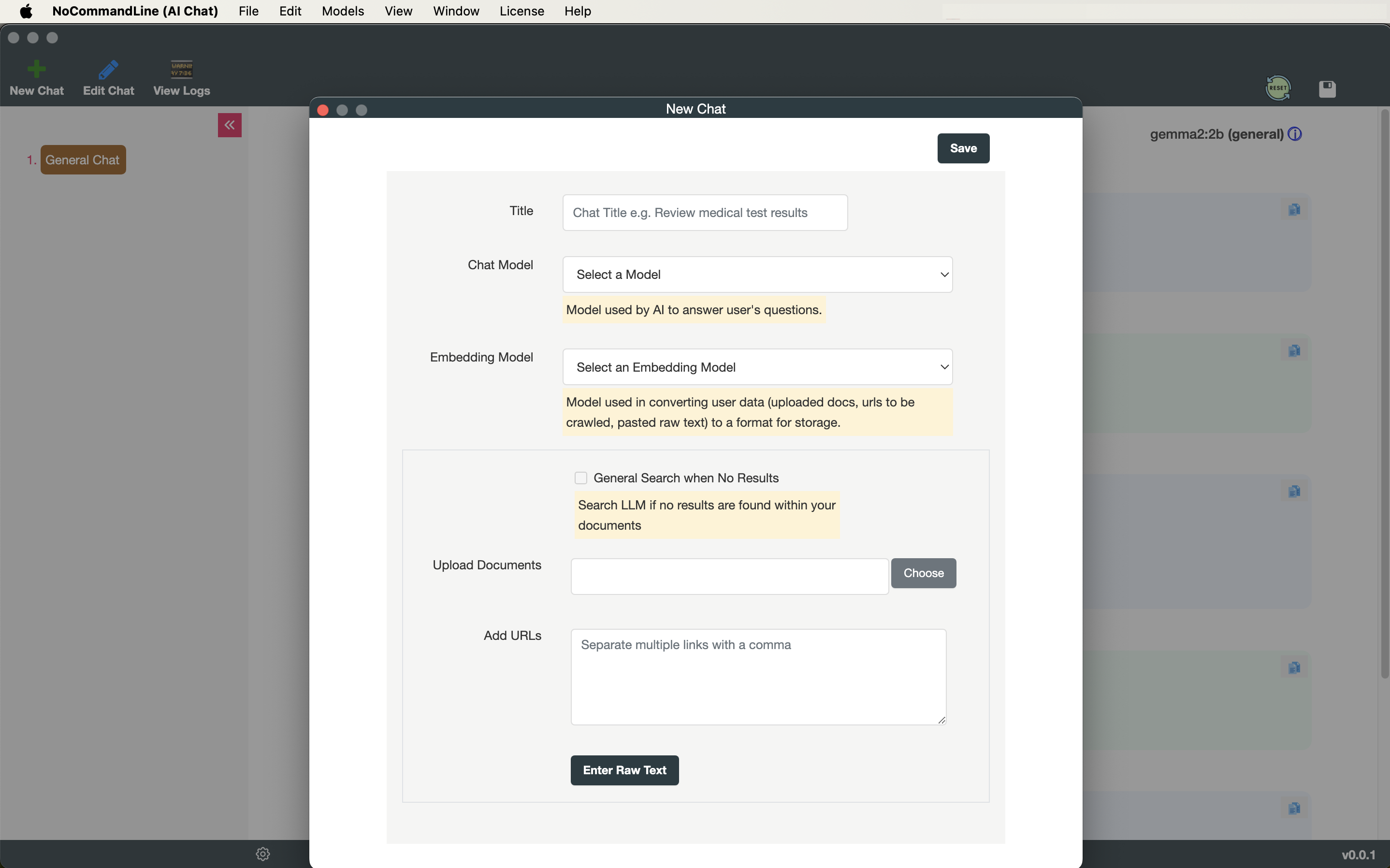The height and width of the screenshot is (868, 1390).
Task: Open the Models menu
Action: (343, 11)
